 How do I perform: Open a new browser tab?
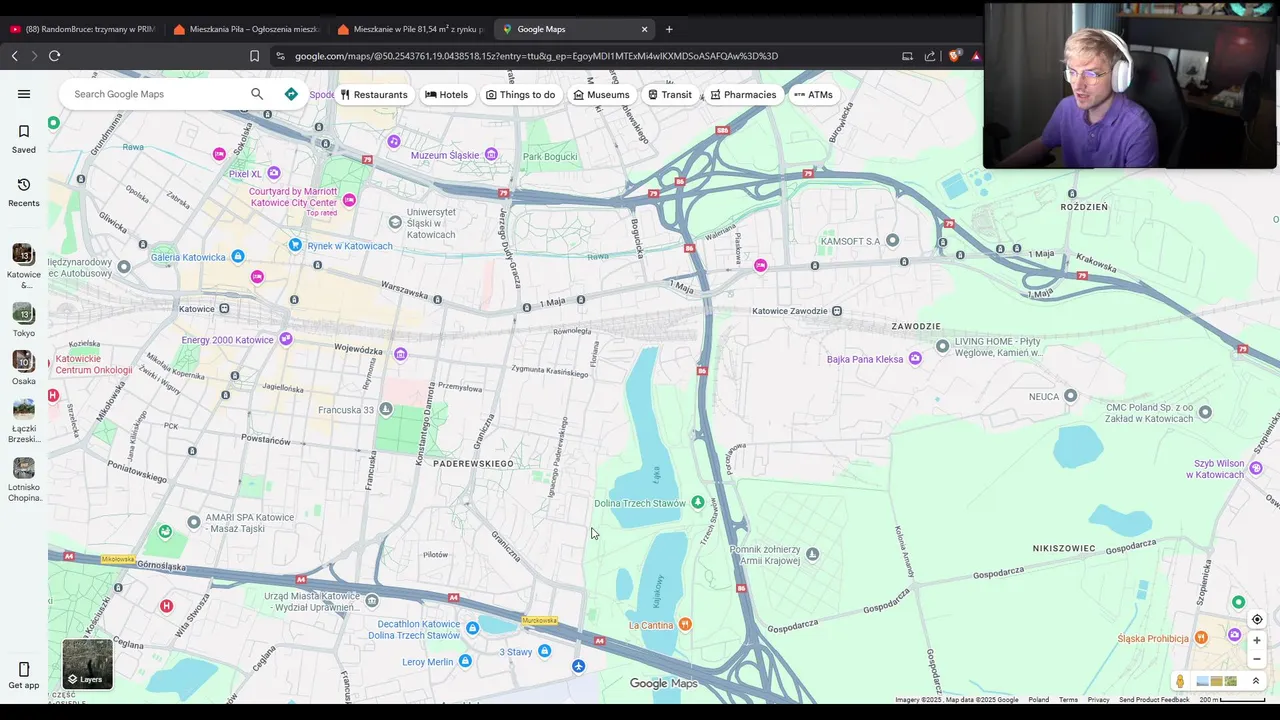(x=669, y=29)
